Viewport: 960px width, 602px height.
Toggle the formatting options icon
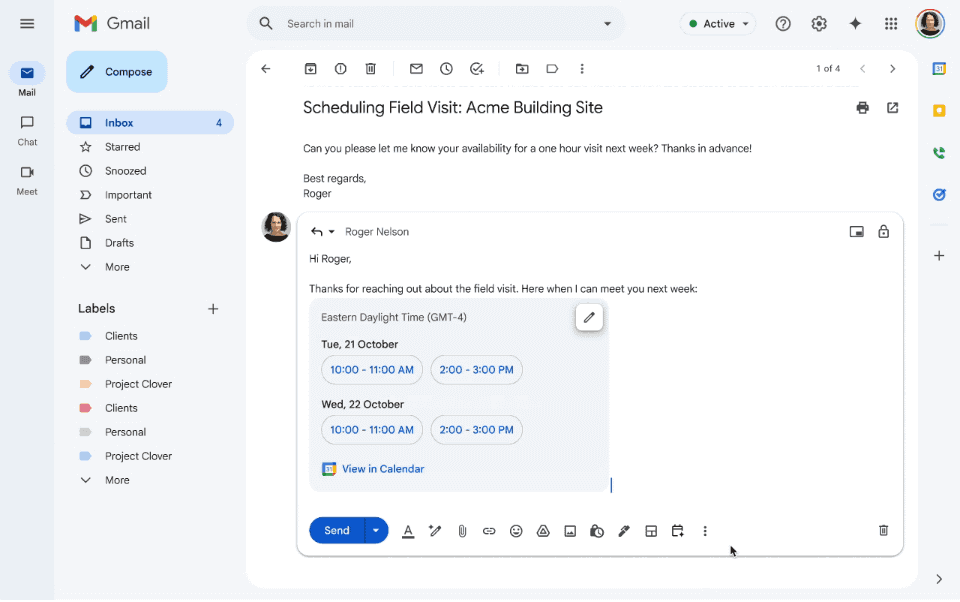408,531
